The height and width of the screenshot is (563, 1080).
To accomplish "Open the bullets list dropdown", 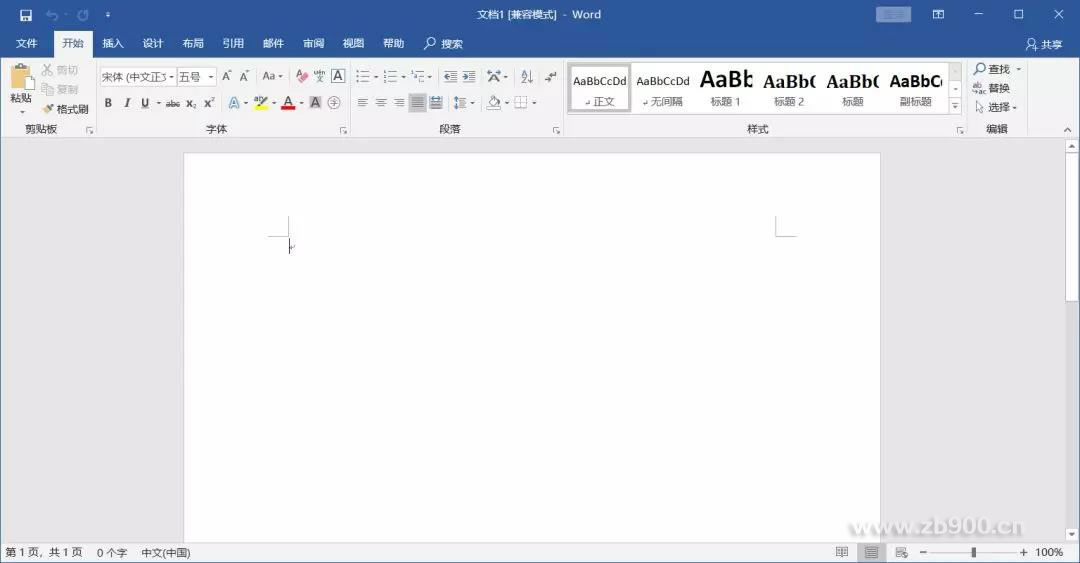I will click(375, 76).
